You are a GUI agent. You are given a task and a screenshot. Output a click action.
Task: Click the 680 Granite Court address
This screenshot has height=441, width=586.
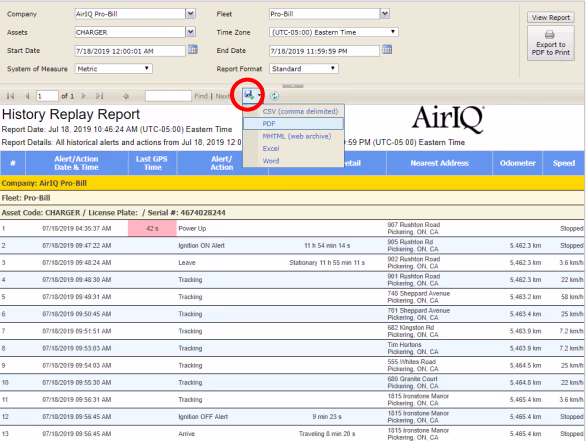[413, 382]
